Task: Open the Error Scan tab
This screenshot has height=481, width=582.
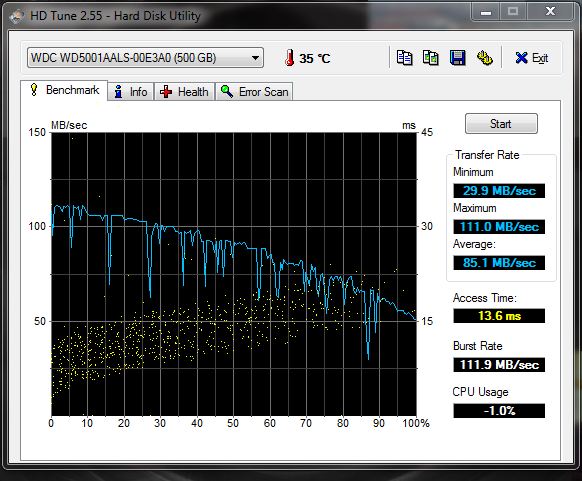Action: 254,92
